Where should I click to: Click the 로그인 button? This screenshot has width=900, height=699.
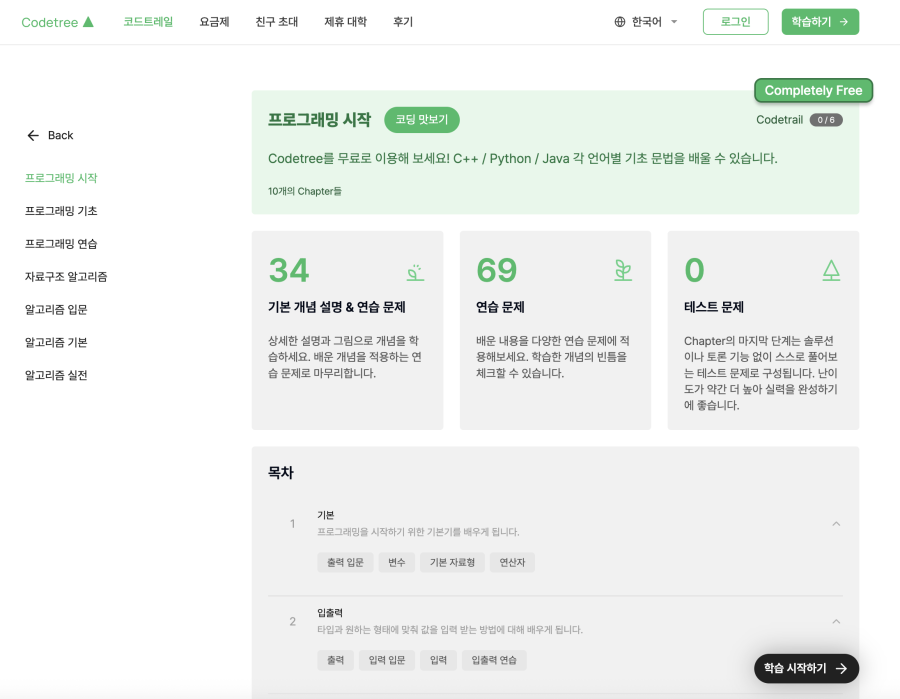tap(735, 22)
